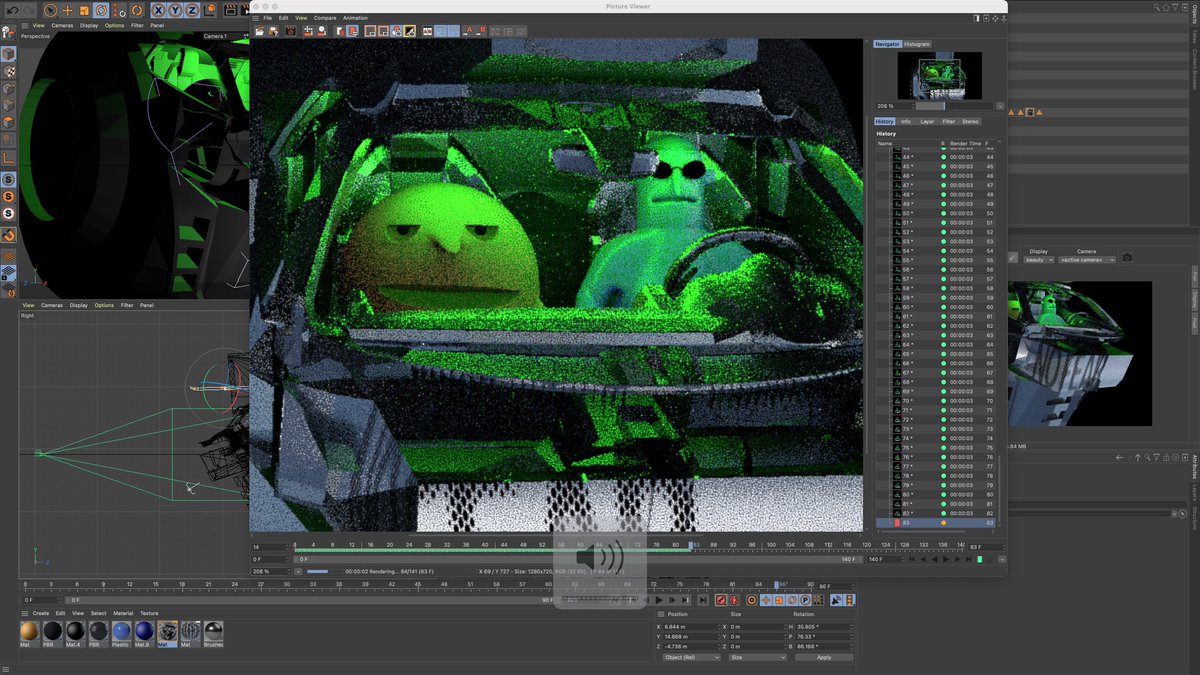Open the Navigator zoom options dropdown

[x=1000, y=105]
